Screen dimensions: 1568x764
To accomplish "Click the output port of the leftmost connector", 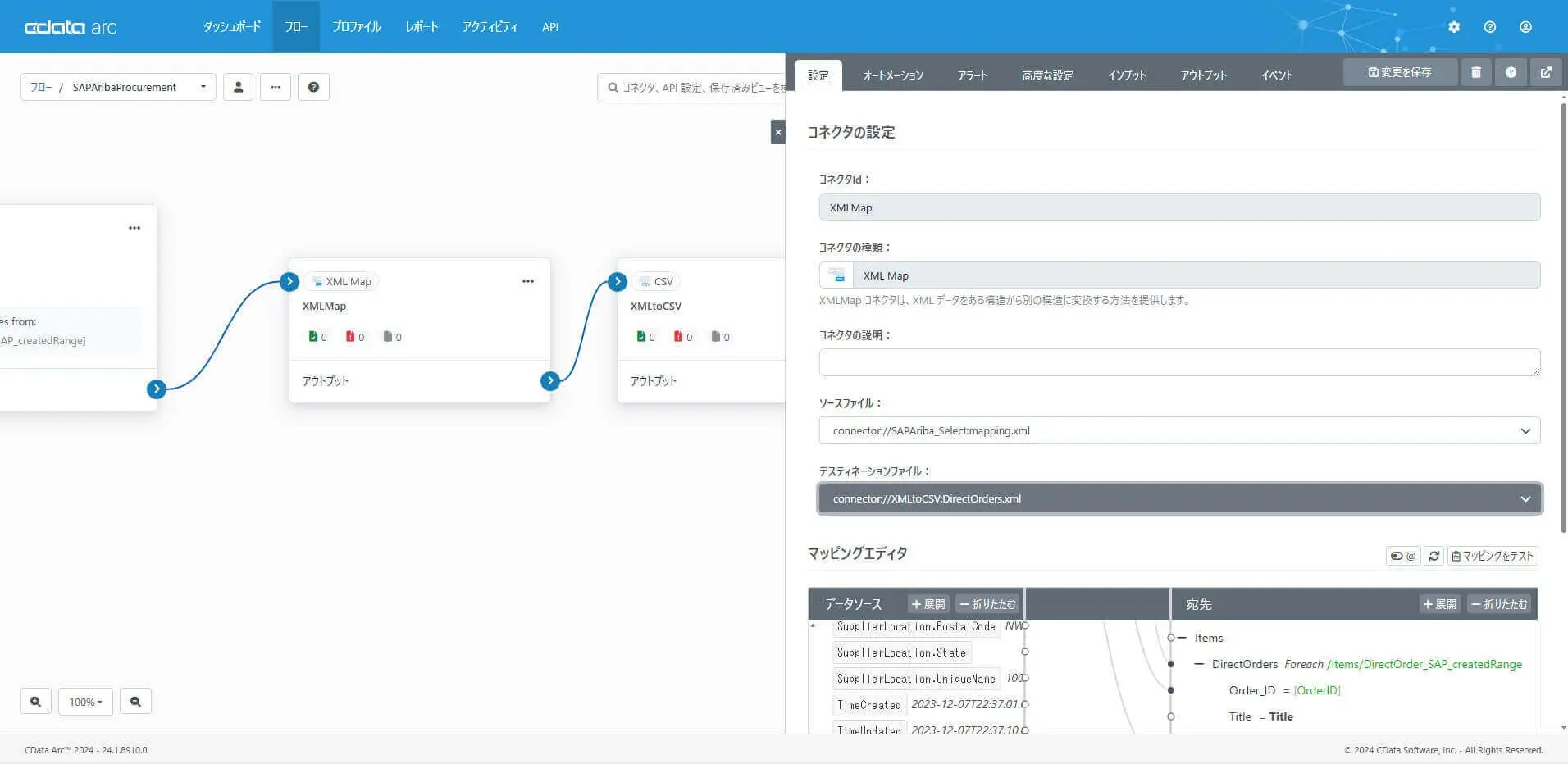I will click(157, 389).
